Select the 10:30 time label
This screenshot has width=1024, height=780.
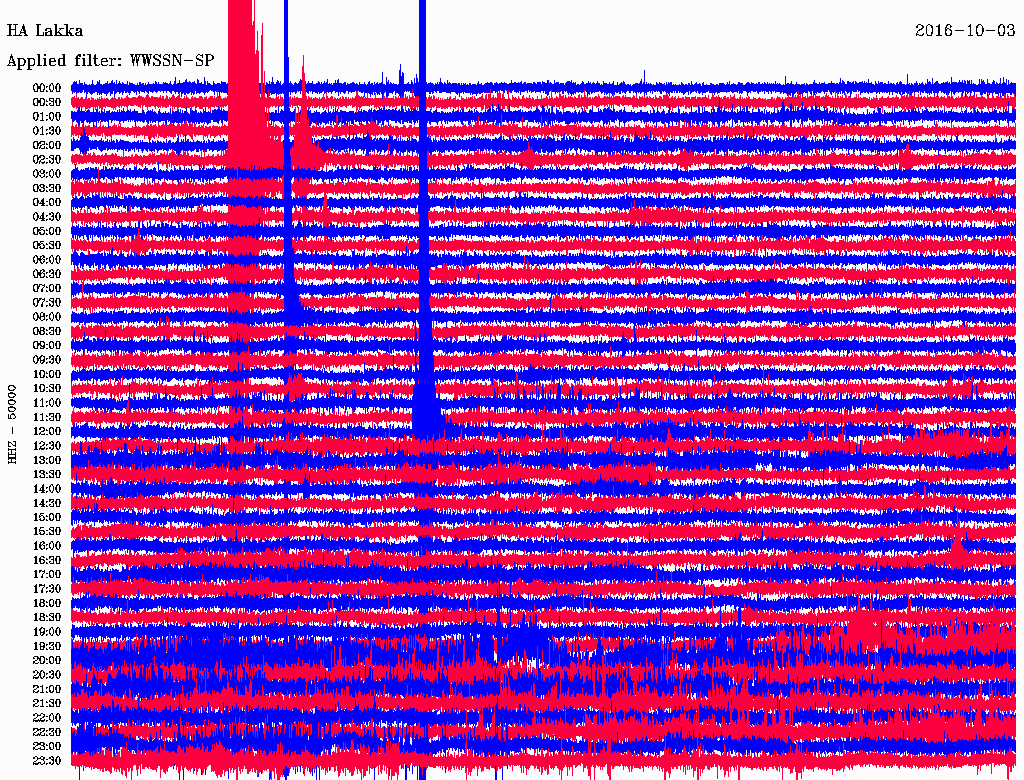[47, 388]
